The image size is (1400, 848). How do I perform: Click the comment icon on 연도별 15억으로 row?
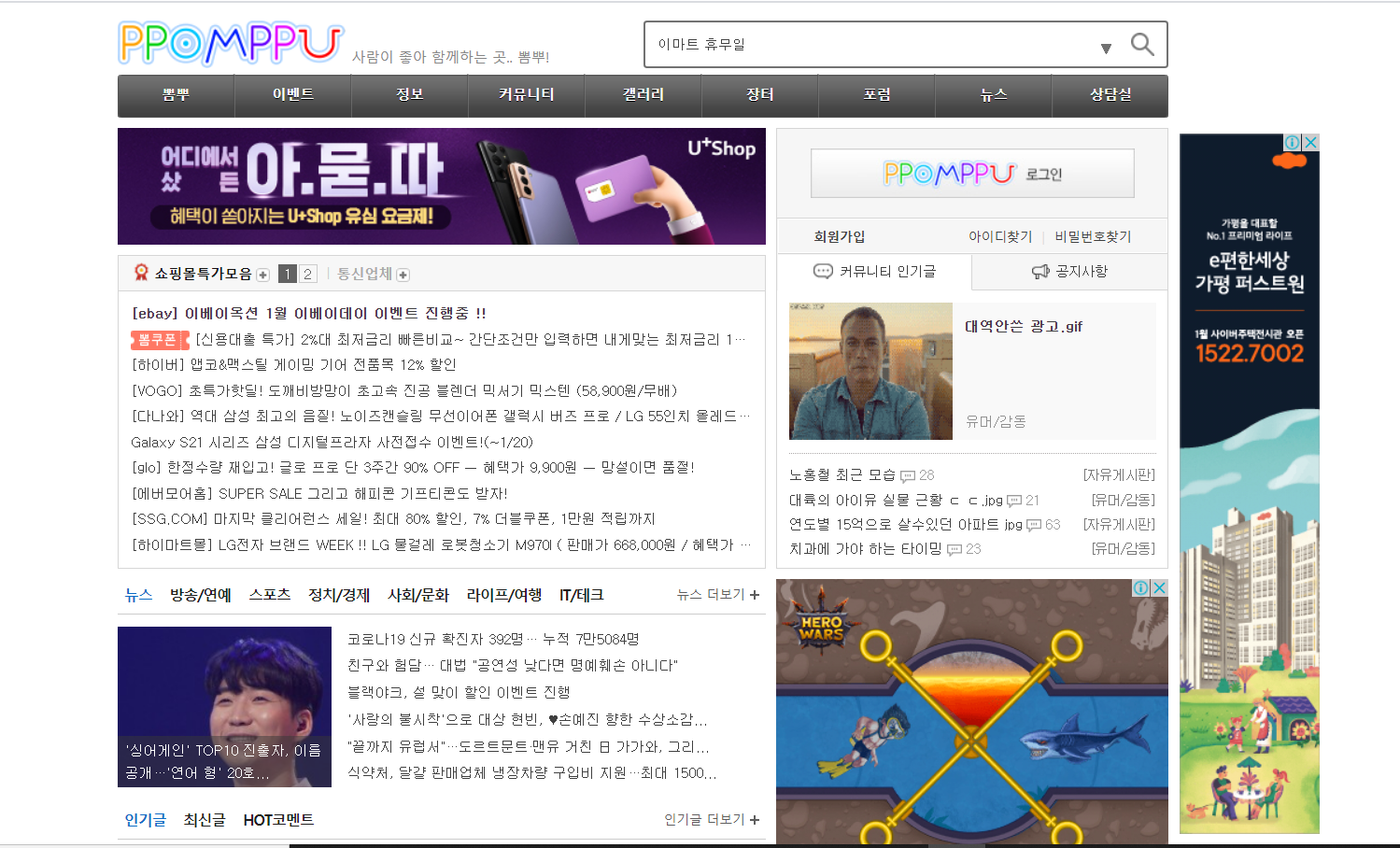click(1034, 525)
